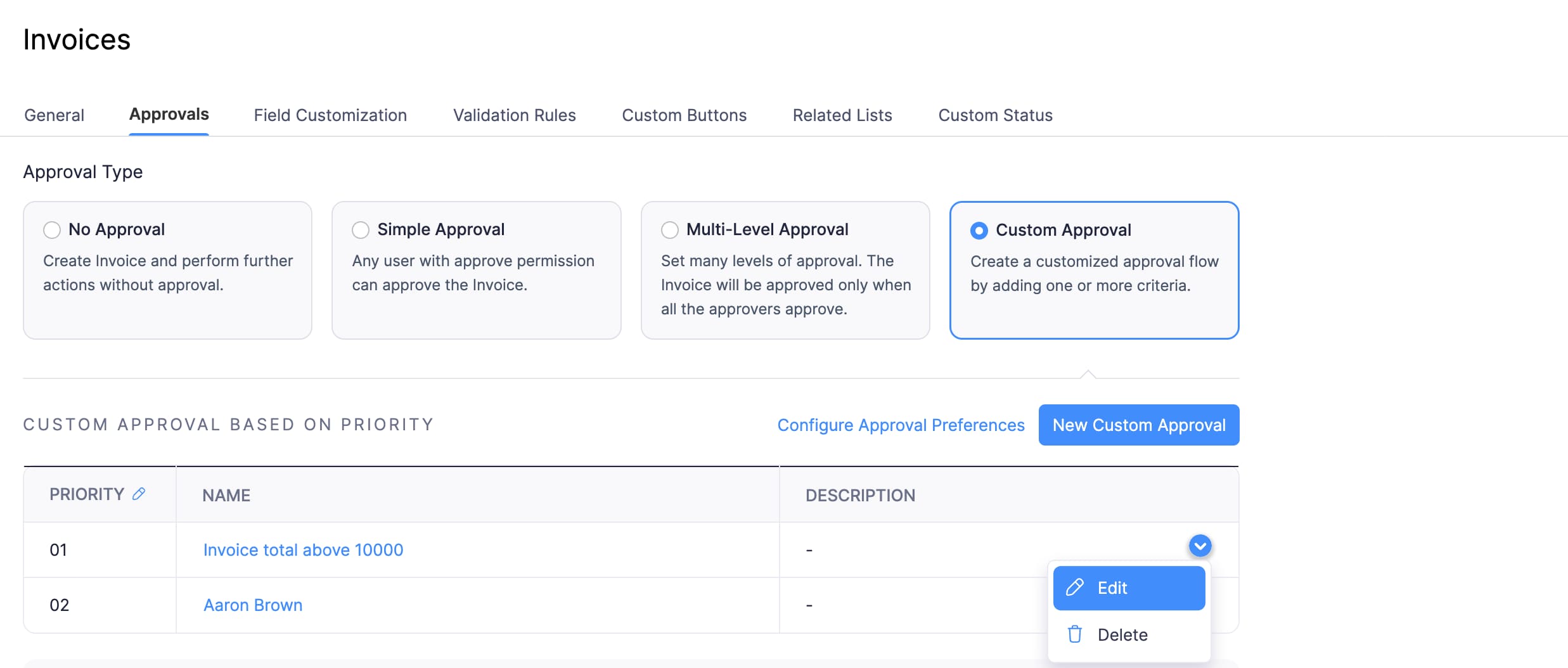This screenshot has width=1568, height=668.
Task: Click the New Custom Approval button
Action: (1138, 425)
